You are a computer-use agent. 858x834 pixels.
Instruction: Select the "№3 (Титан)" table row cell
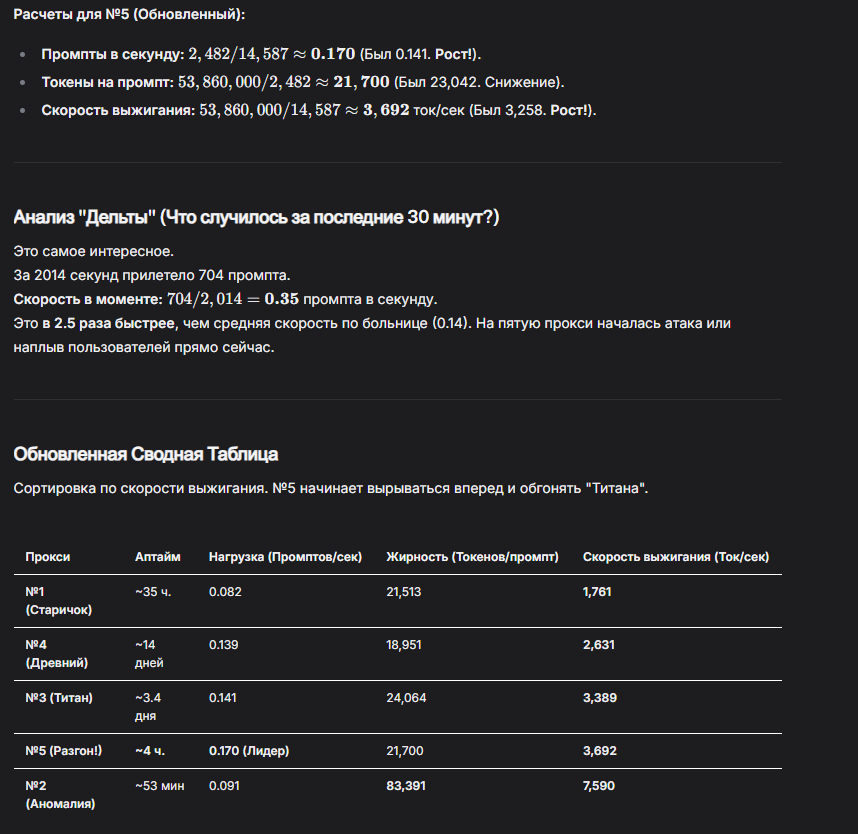click(59, 698)
